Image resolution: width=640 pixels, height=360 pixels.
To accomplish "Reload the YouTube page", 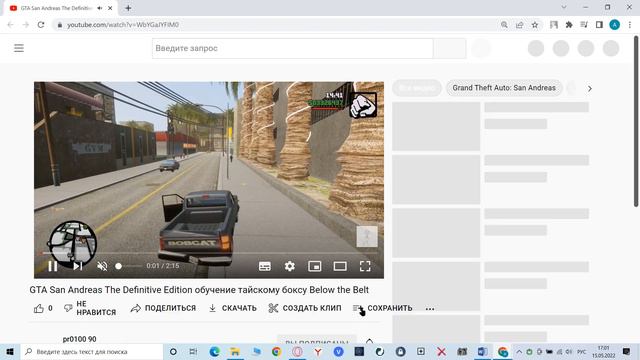I will (41, 25).
